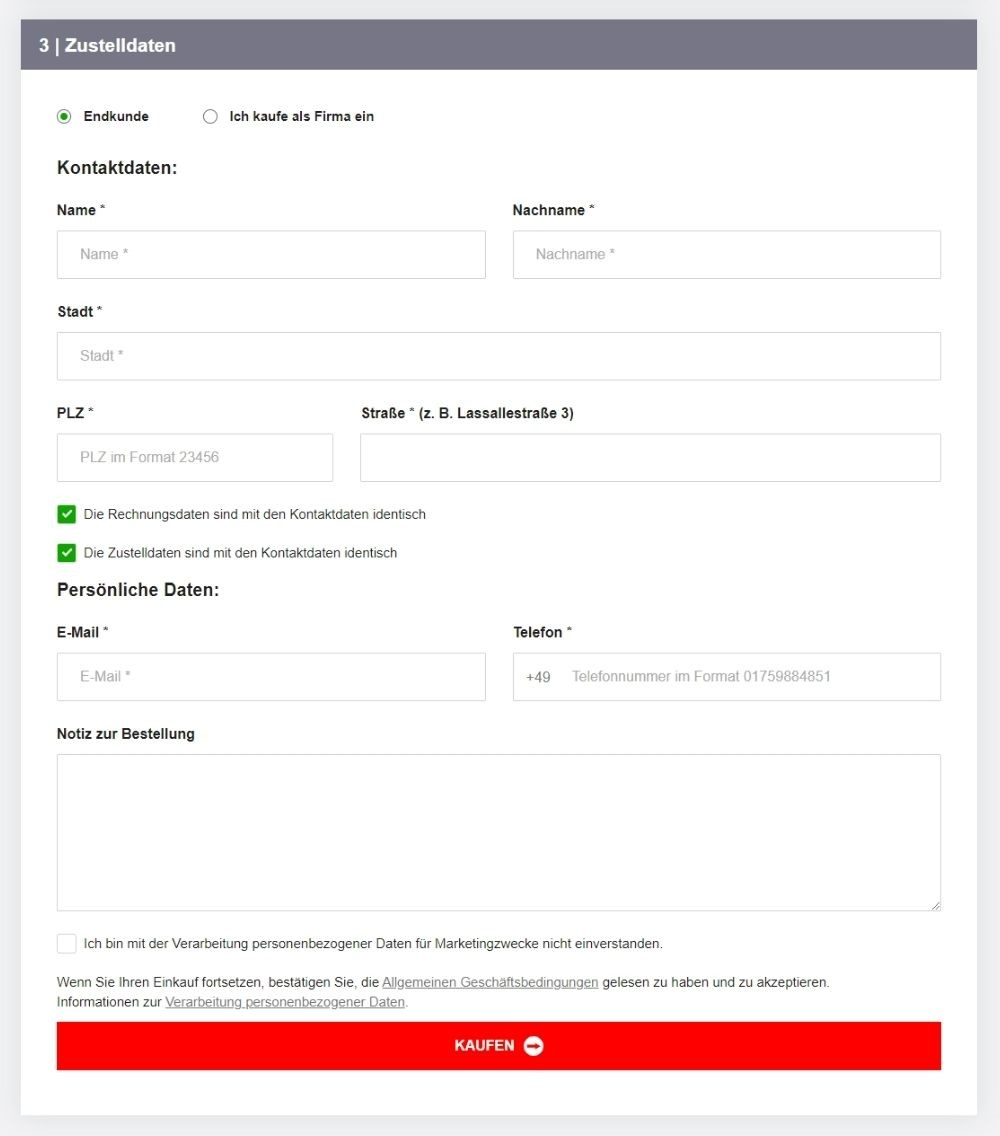This screenshot has width=1000, height=1136.
Task: Click the red KAUFEN button
Action: coord(499,1045)
